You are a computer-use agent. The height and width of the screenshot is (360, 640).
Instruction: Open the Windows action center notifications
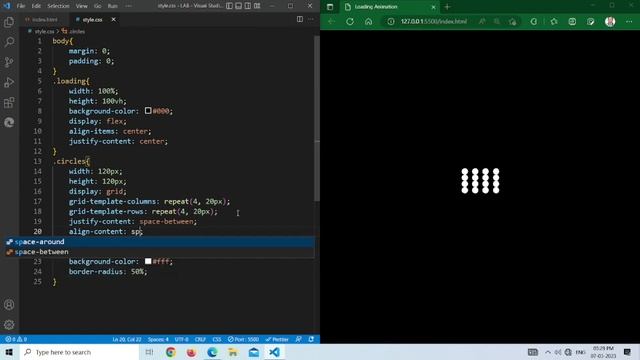point(627,352)
